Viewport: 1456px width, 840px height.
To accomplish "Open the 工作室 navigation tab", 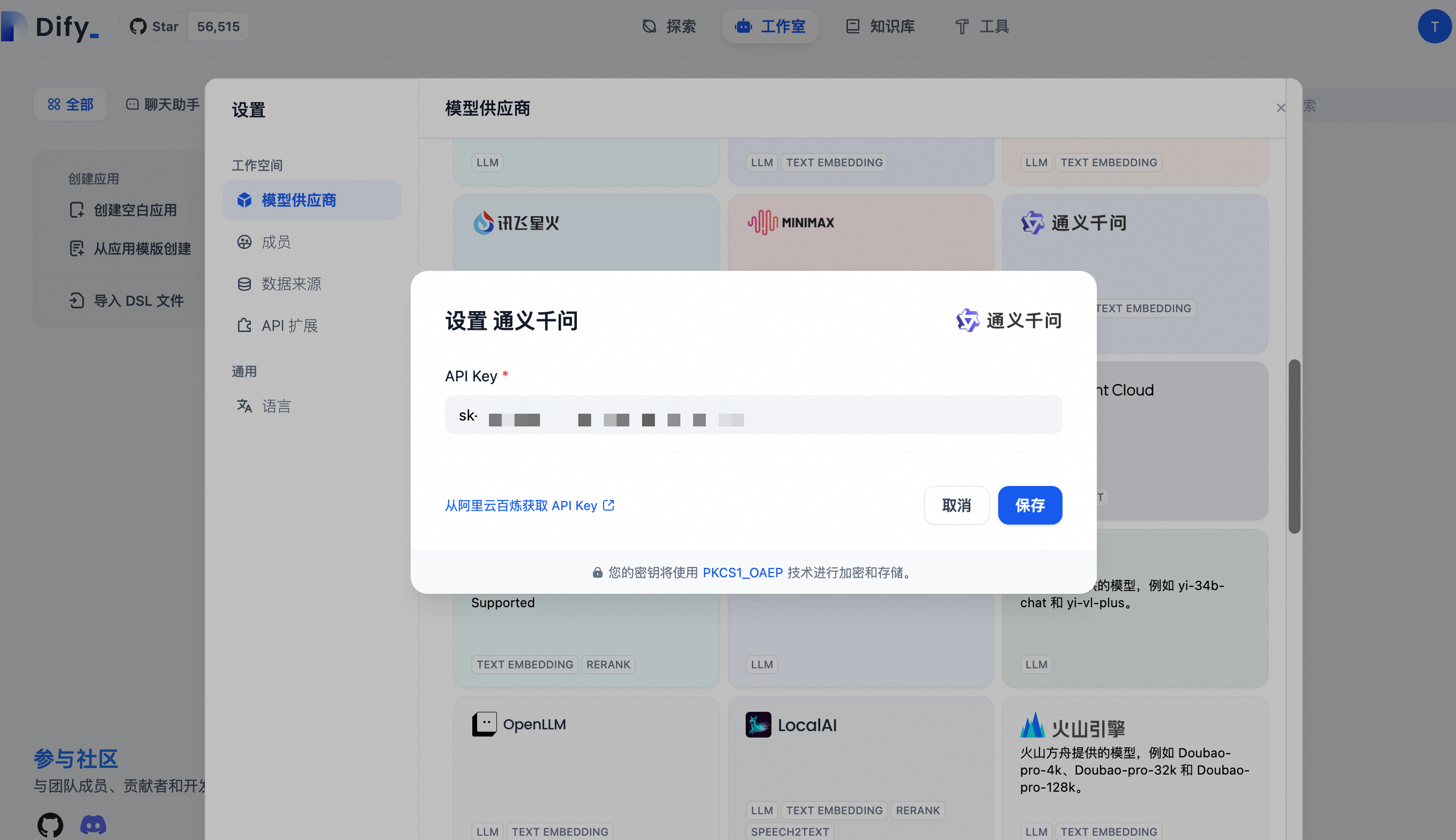I will [770, 26].
